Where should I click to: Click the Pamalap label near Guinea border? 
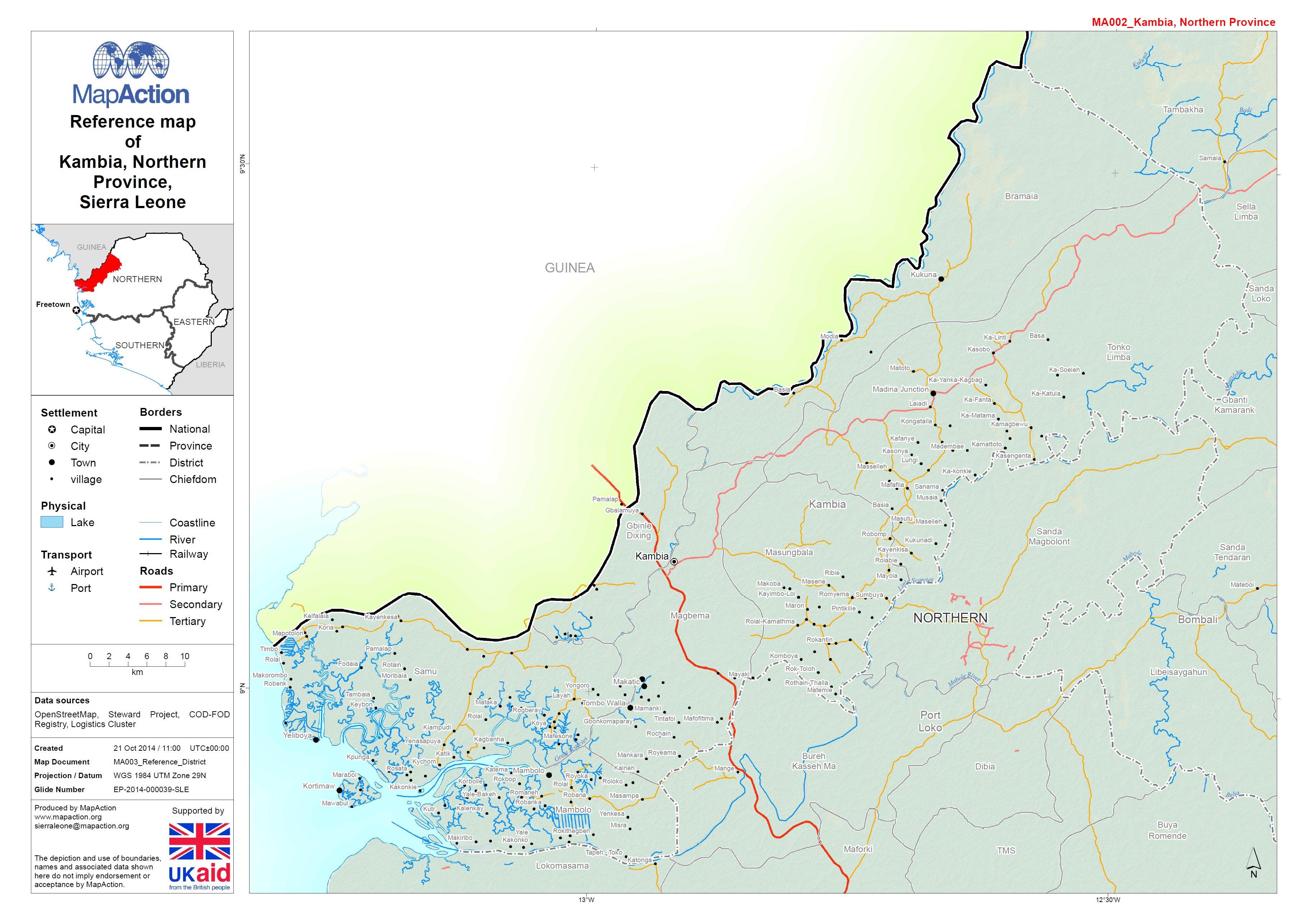pyautogui.click(x=605, y=500)
